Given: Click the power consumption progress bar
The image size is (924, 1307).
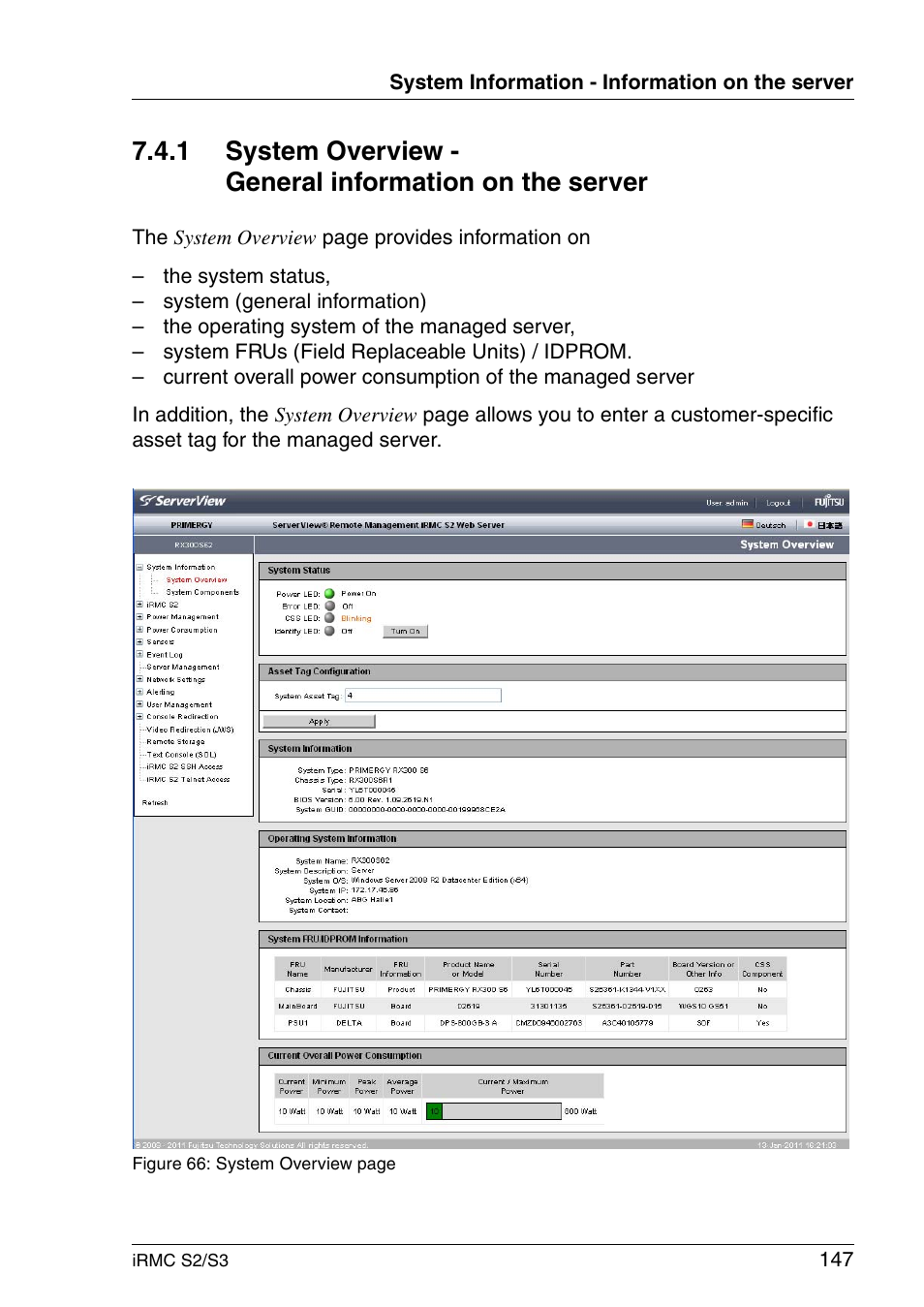Looking at the screenshot, I should (494, 1111).
